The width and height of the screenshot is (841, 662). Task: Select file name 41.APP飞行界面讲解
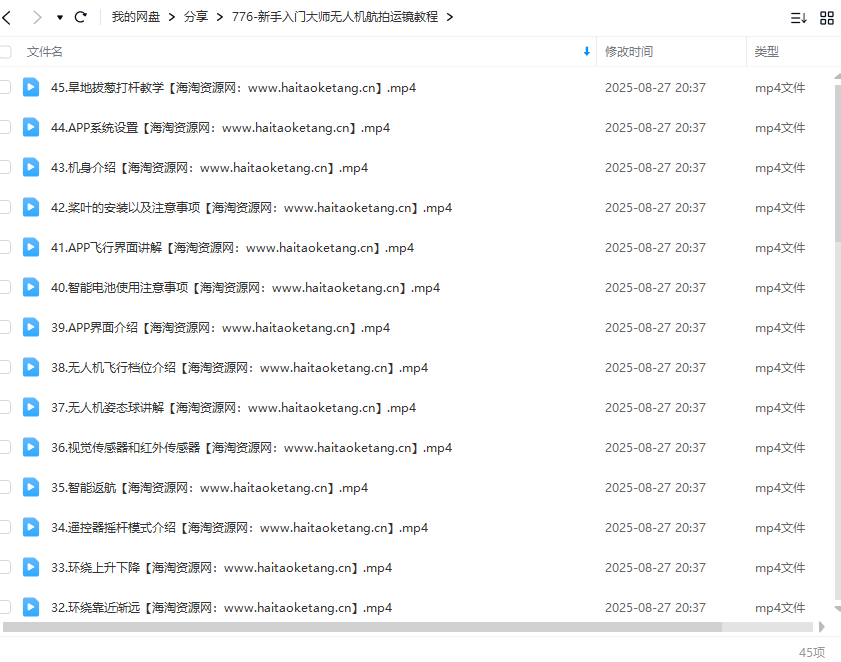tap(232, 247)
